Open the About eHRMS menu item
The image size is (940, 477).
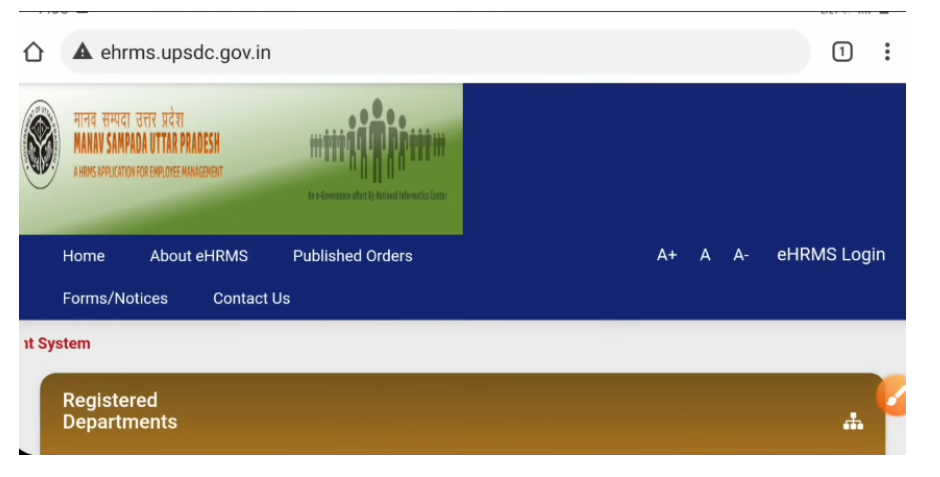point(199,256)
